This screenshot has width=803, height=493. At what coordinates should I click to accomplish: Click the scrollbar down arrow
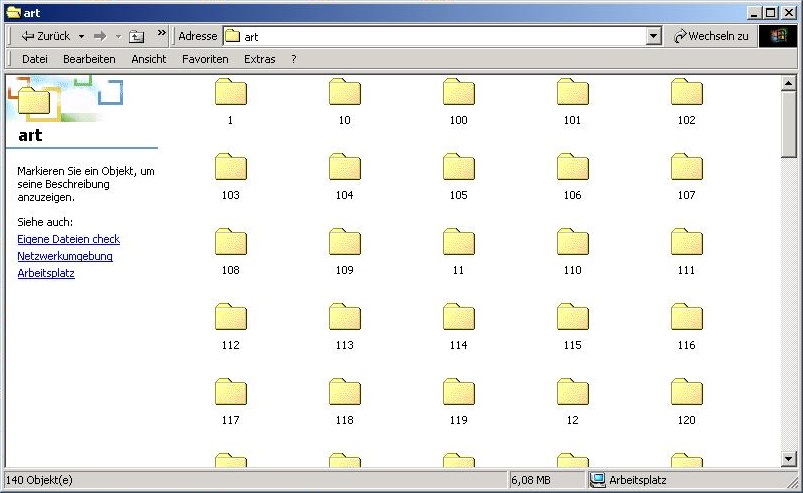point(789,459)
